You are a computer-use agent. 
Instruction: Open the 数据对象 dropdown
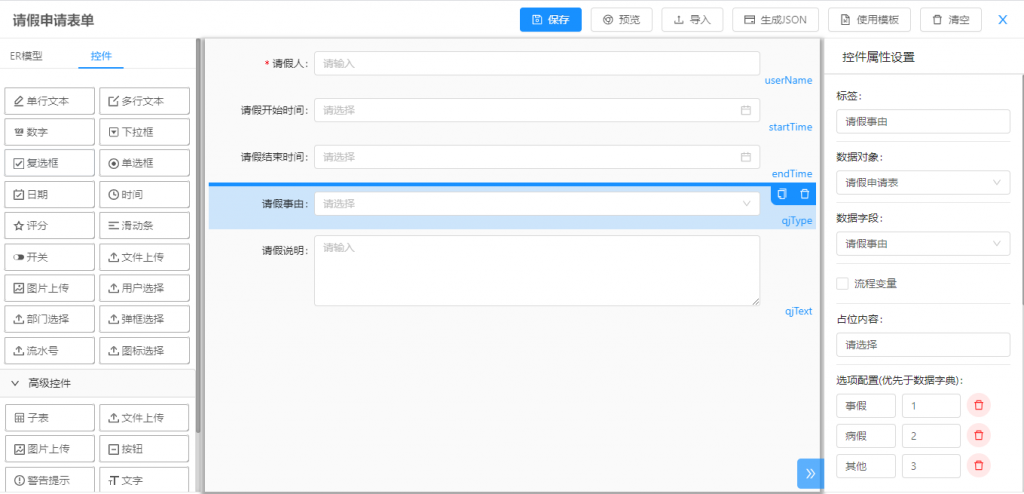[x=923, y=183]
